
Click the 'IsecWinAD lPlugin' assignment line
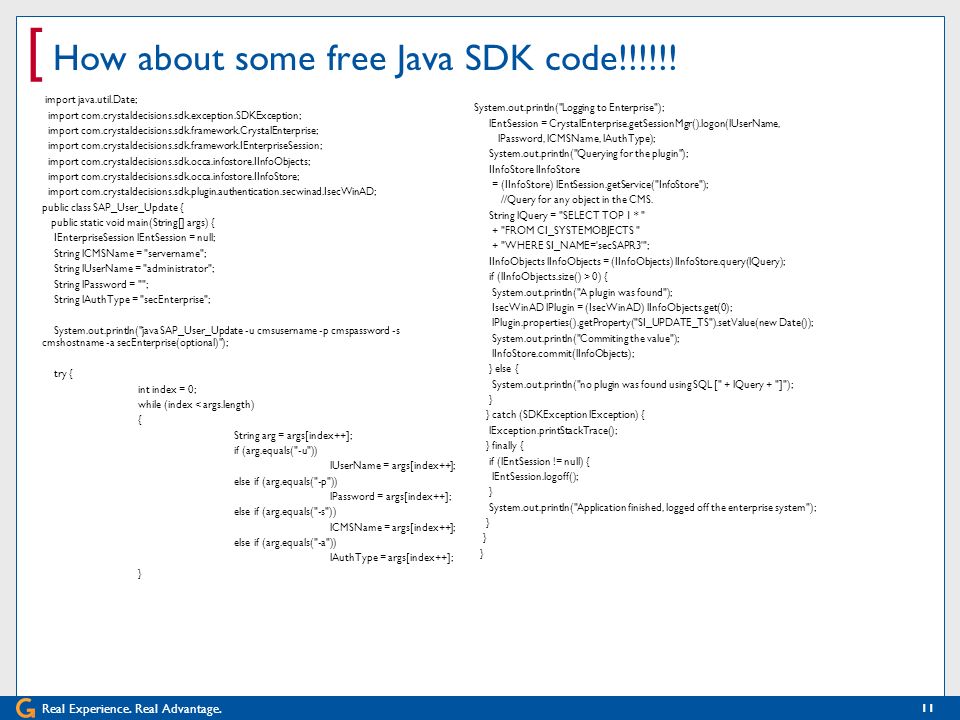(612, 307)
